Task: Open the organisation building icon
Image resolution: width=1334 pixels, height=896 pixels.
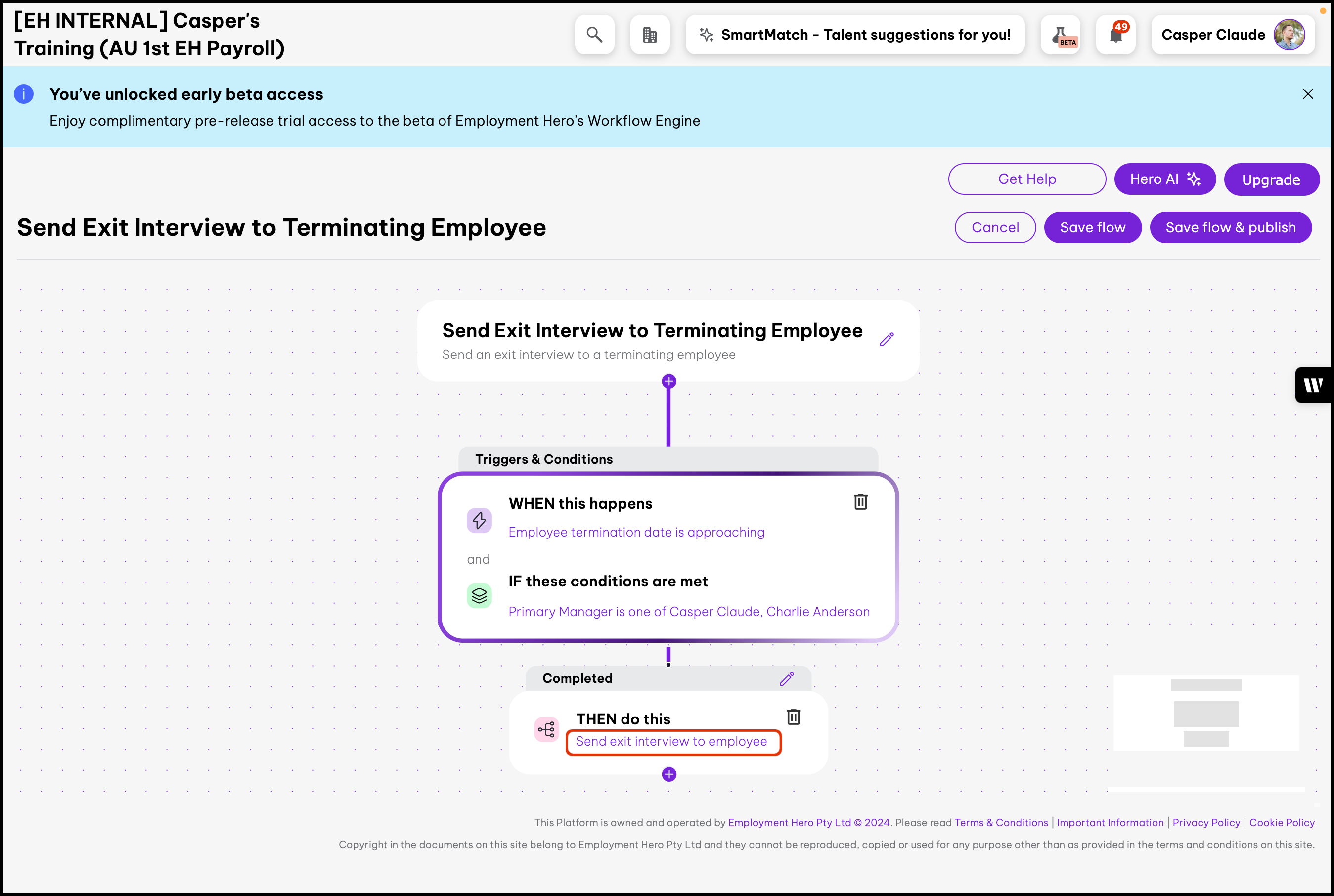Action: click(650, 35)
